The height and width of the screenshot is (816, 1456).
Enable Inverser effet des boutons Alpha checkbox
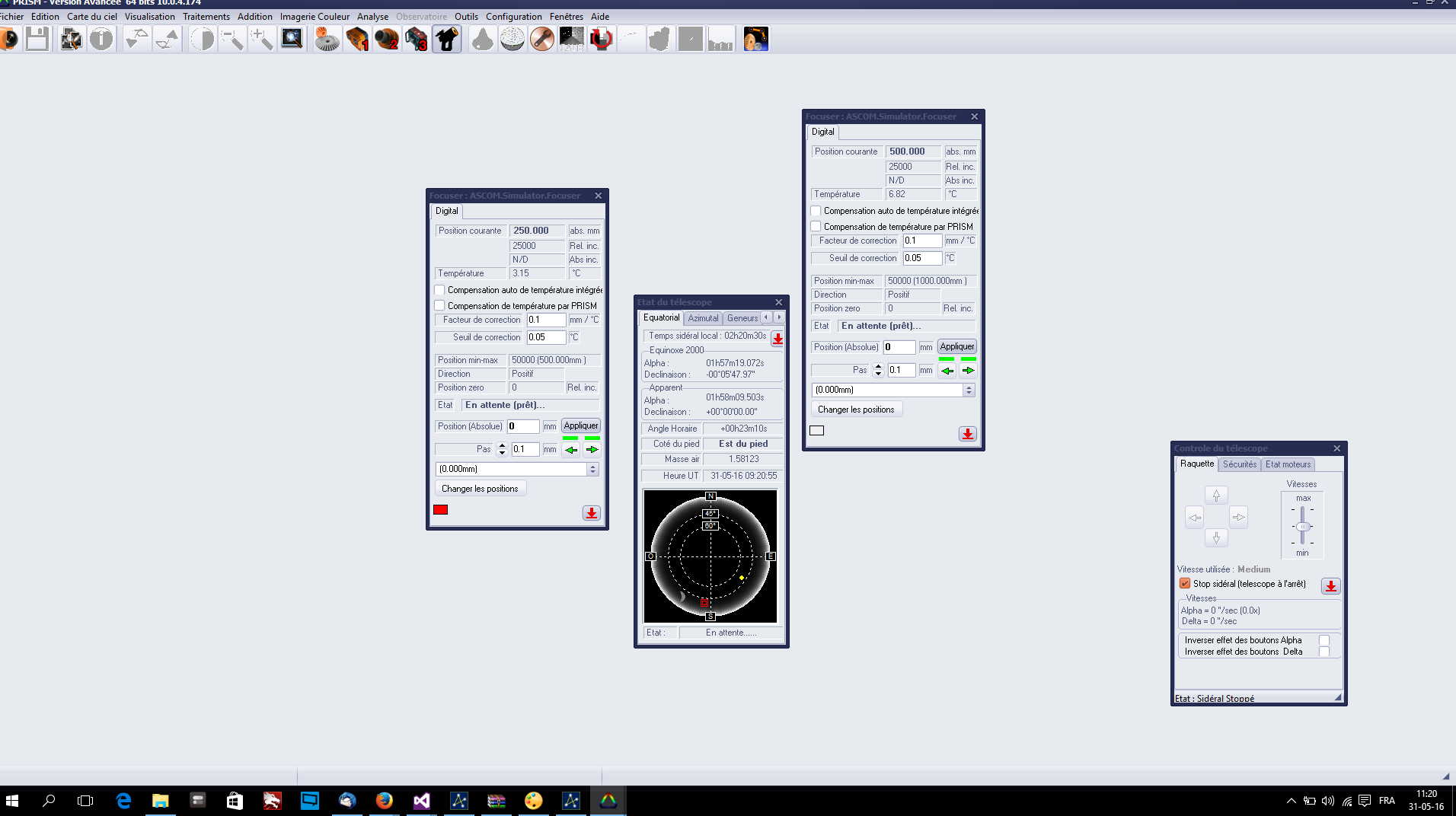(1324, 640)
